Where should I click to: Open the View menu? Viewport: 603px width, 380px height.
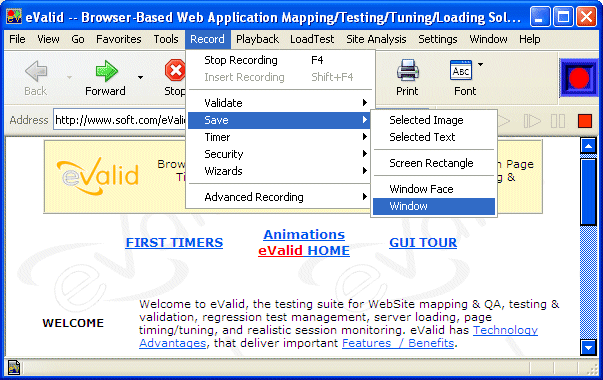48,39
